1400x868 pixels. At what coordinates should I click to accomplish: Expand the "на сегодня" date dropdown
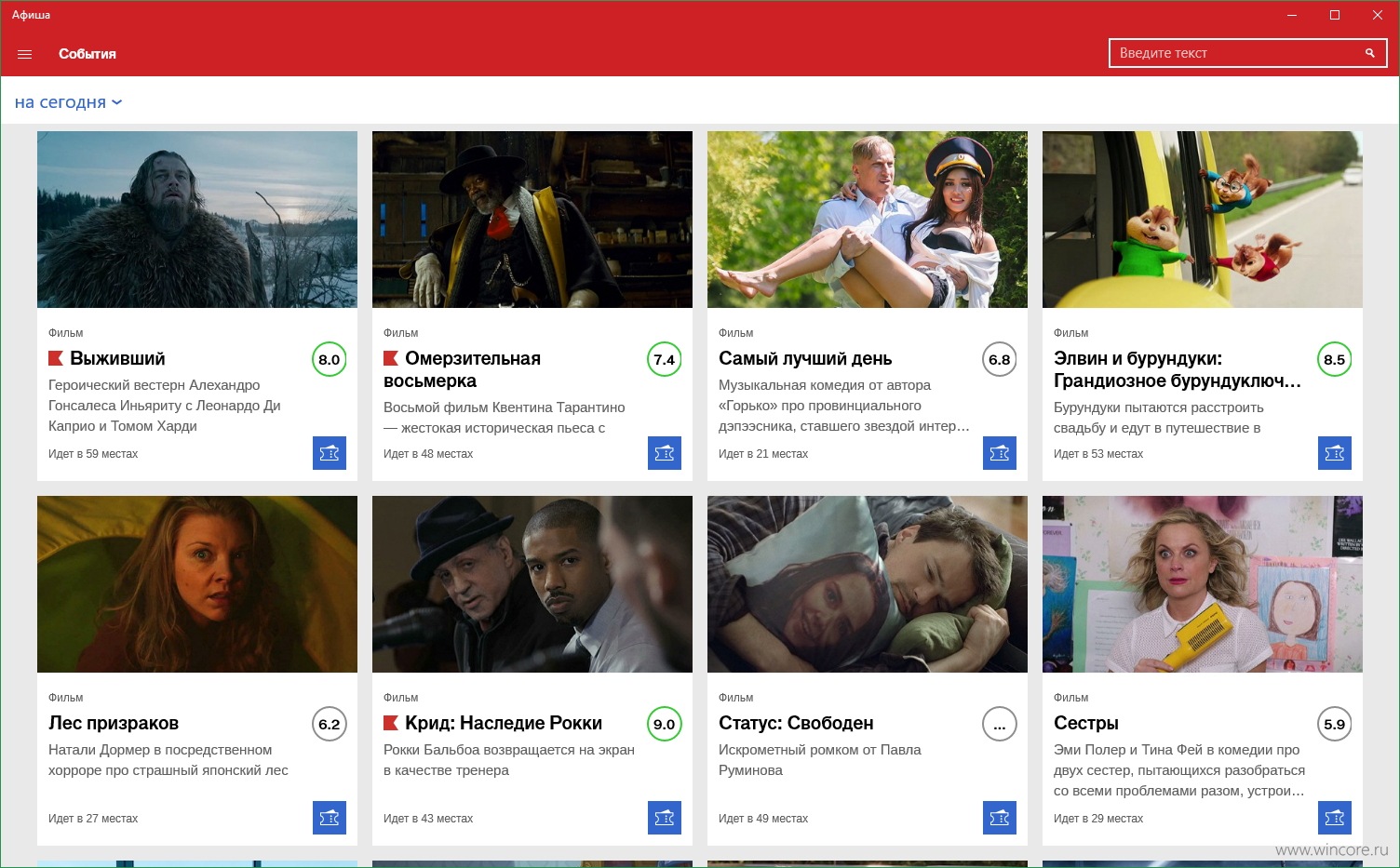[68, 102]
